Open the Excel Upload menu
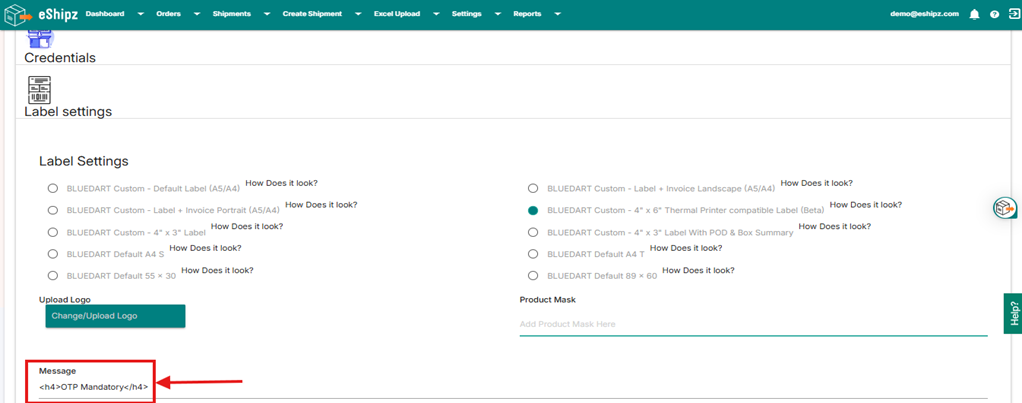 pos(397,14)
